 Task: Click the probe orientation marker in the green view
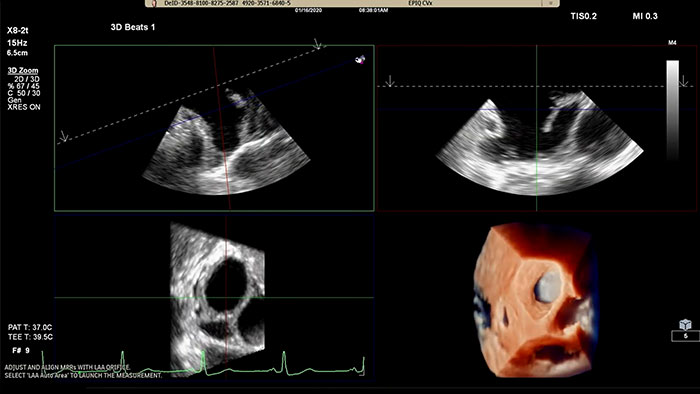click(x=360, y=59)
